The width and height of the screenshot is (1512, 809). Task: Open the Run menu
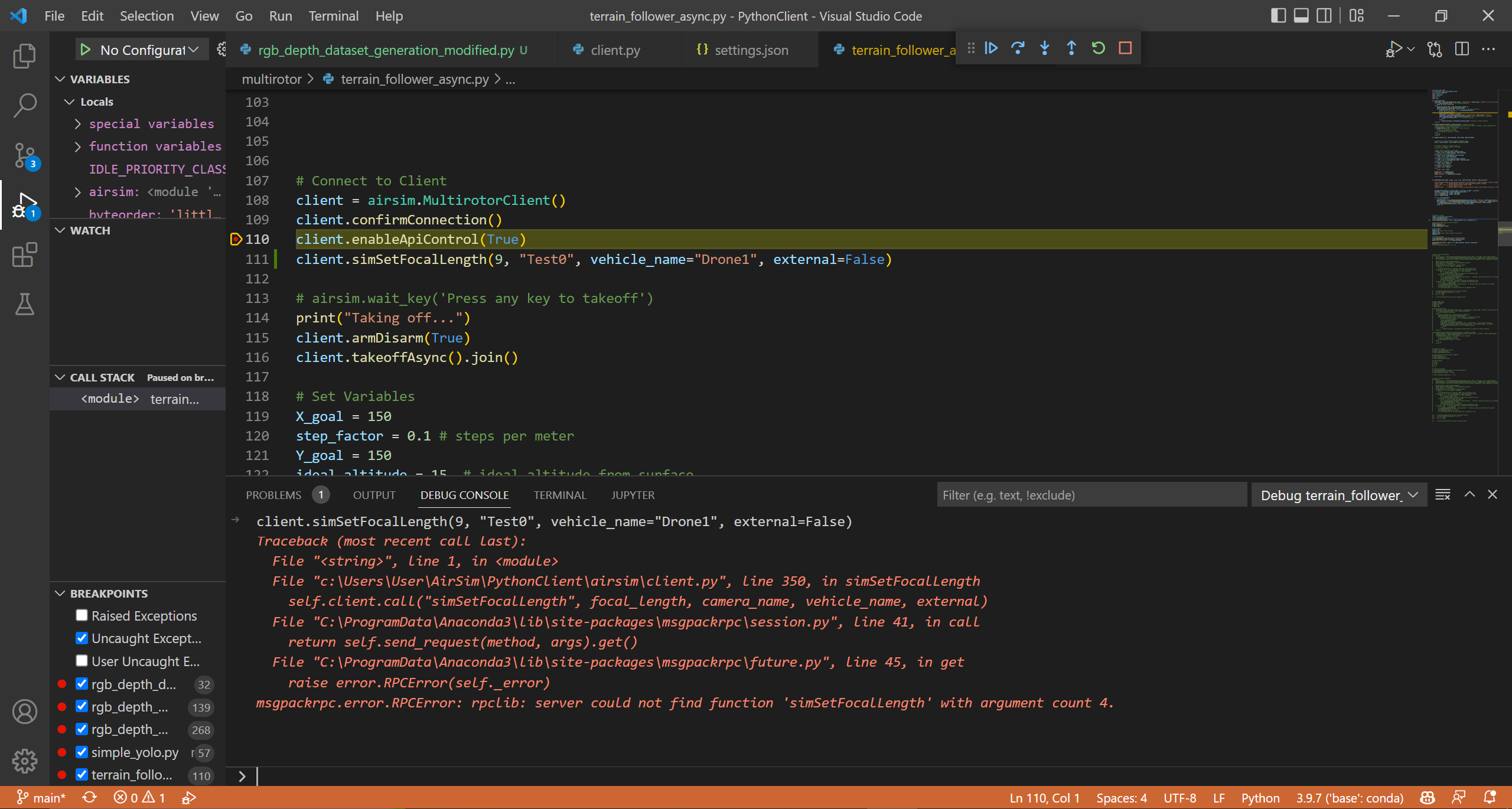tap(280, 16)
